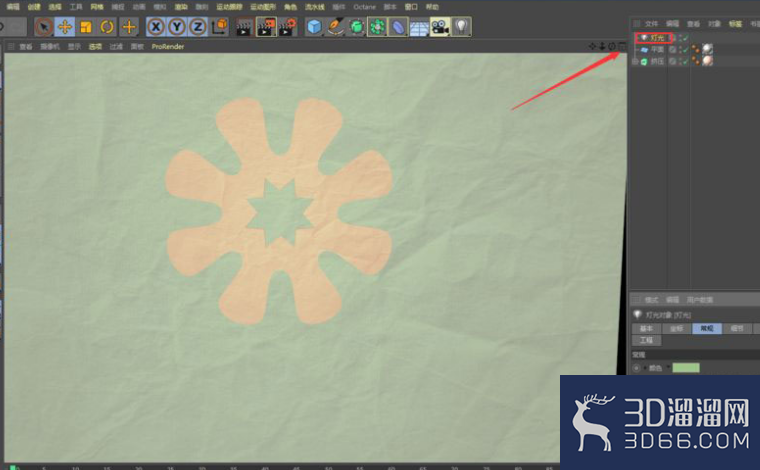Viewport: 760px width, 470px height.
Task: Open object manager 对象 menu
Action: tap(714, 23)
